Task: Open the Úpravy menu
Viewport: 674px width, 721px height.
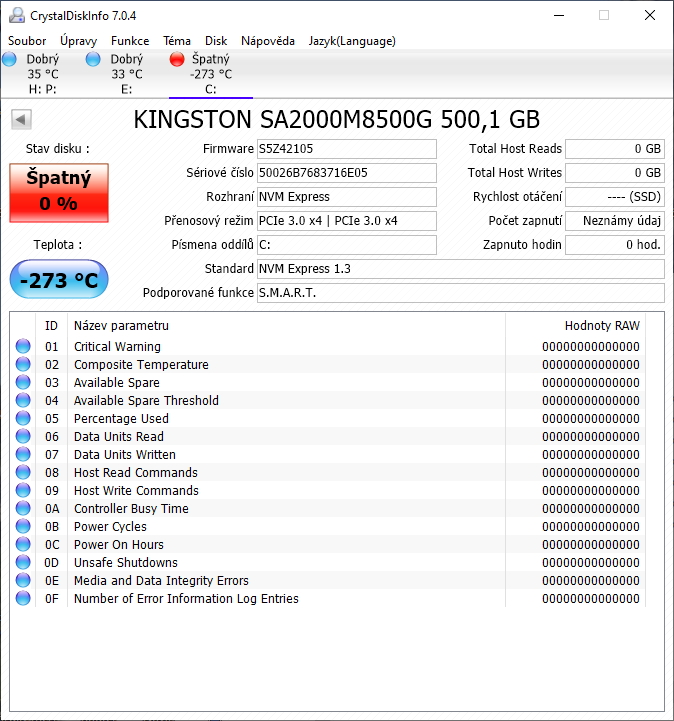Action: click(79, 41)
